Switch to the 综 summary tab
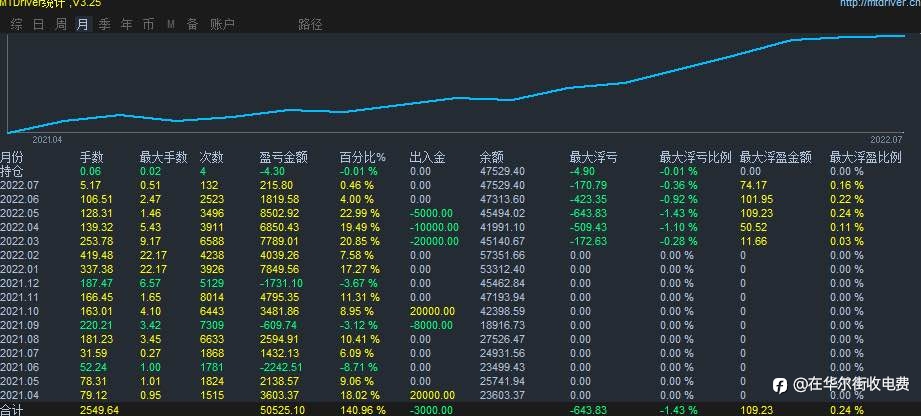Image resolution: width=921 pixels, height=416 pixels. [x=17, y=25]
